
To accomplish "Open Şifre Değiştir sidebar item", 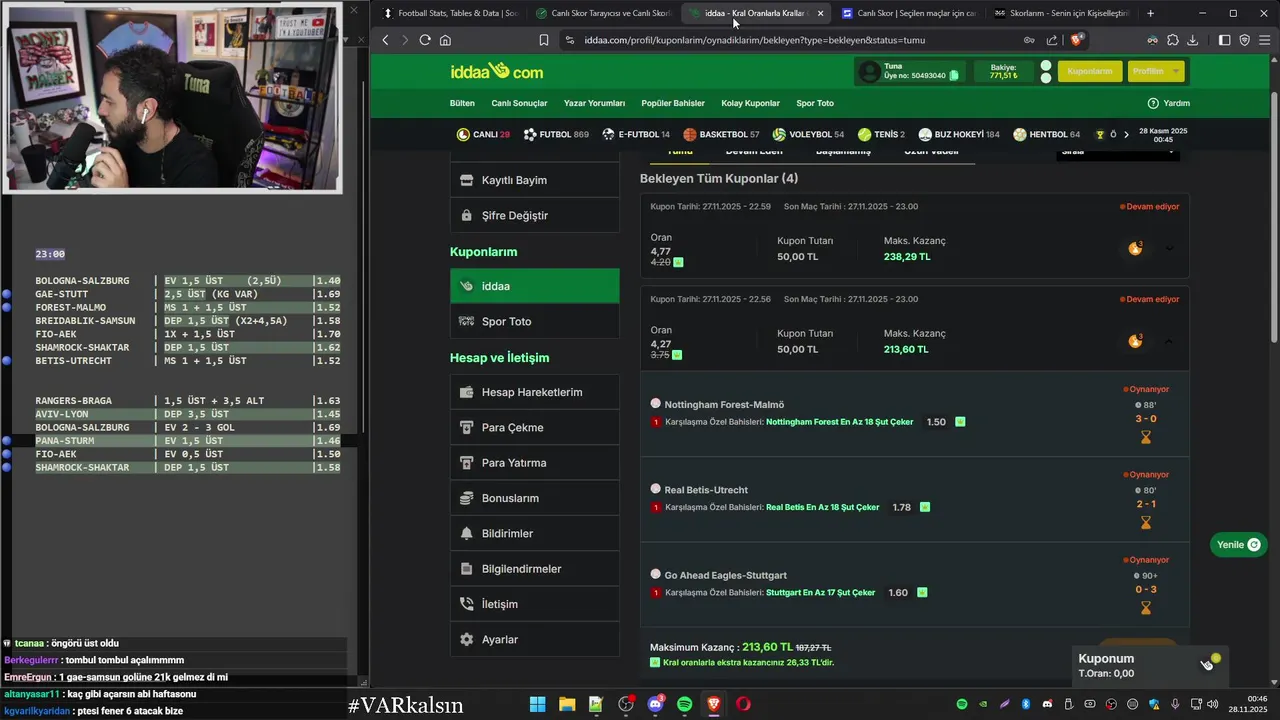I will pyautogui.click(x=535, y=215).
